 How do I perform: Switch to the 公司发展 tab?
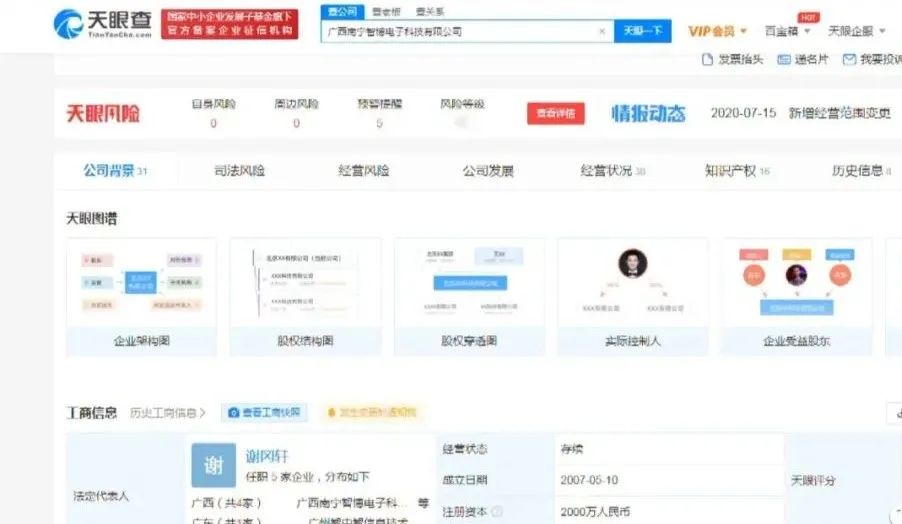point(488,170)
